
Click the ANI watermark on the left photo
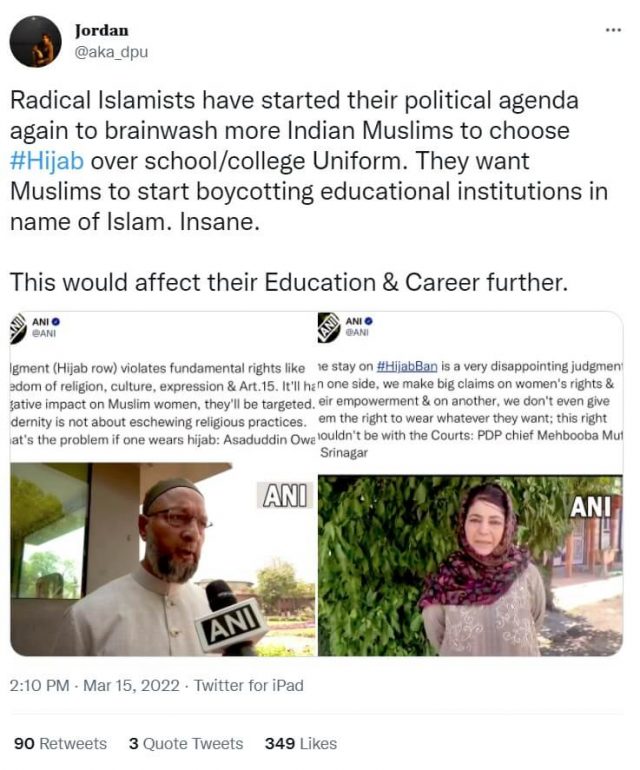(x=284, y=495)
